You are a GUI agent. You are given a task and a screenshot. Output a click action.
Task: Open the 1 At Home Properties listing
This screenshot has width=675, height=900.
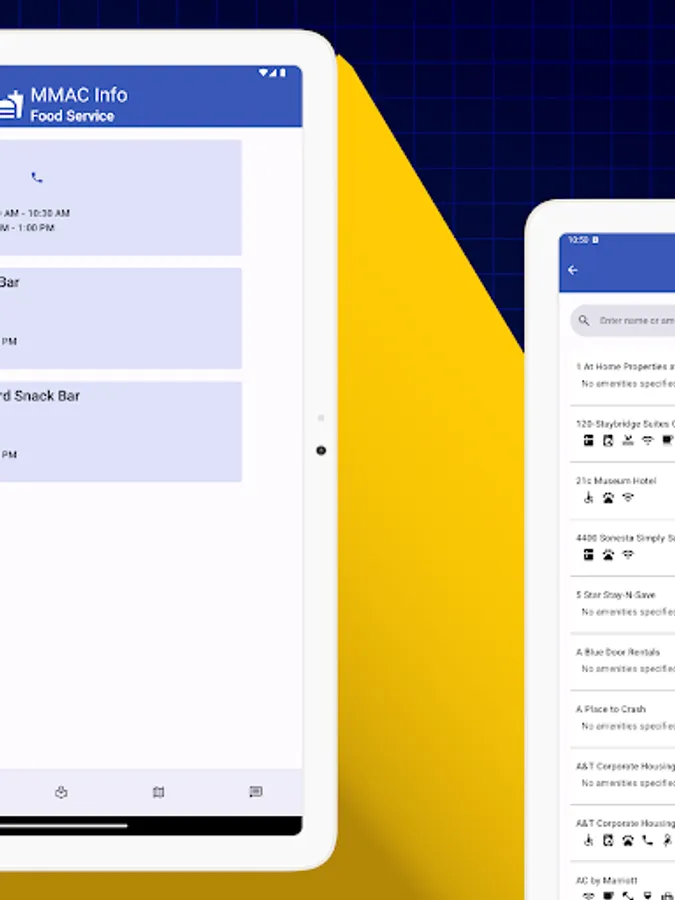click(x=623, y=375)
